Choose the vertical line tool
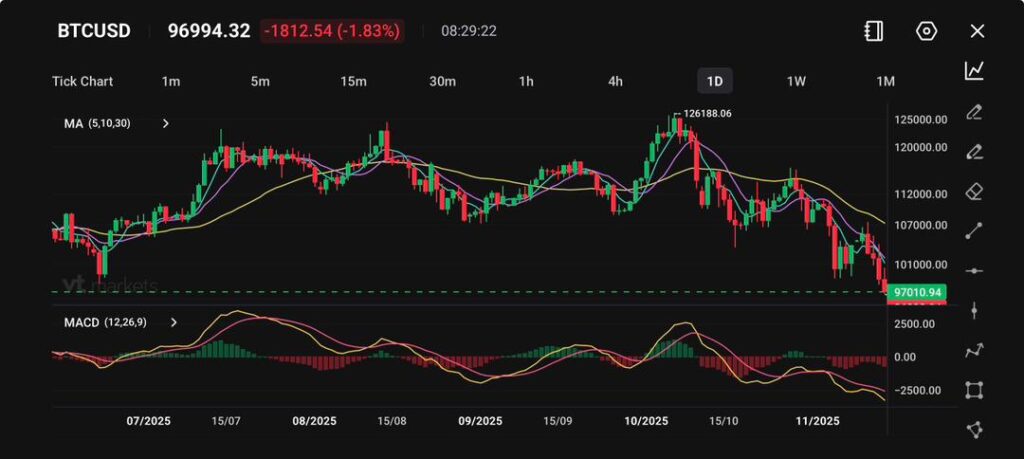This screenshot has height=459, width=1024. [974, 311]
